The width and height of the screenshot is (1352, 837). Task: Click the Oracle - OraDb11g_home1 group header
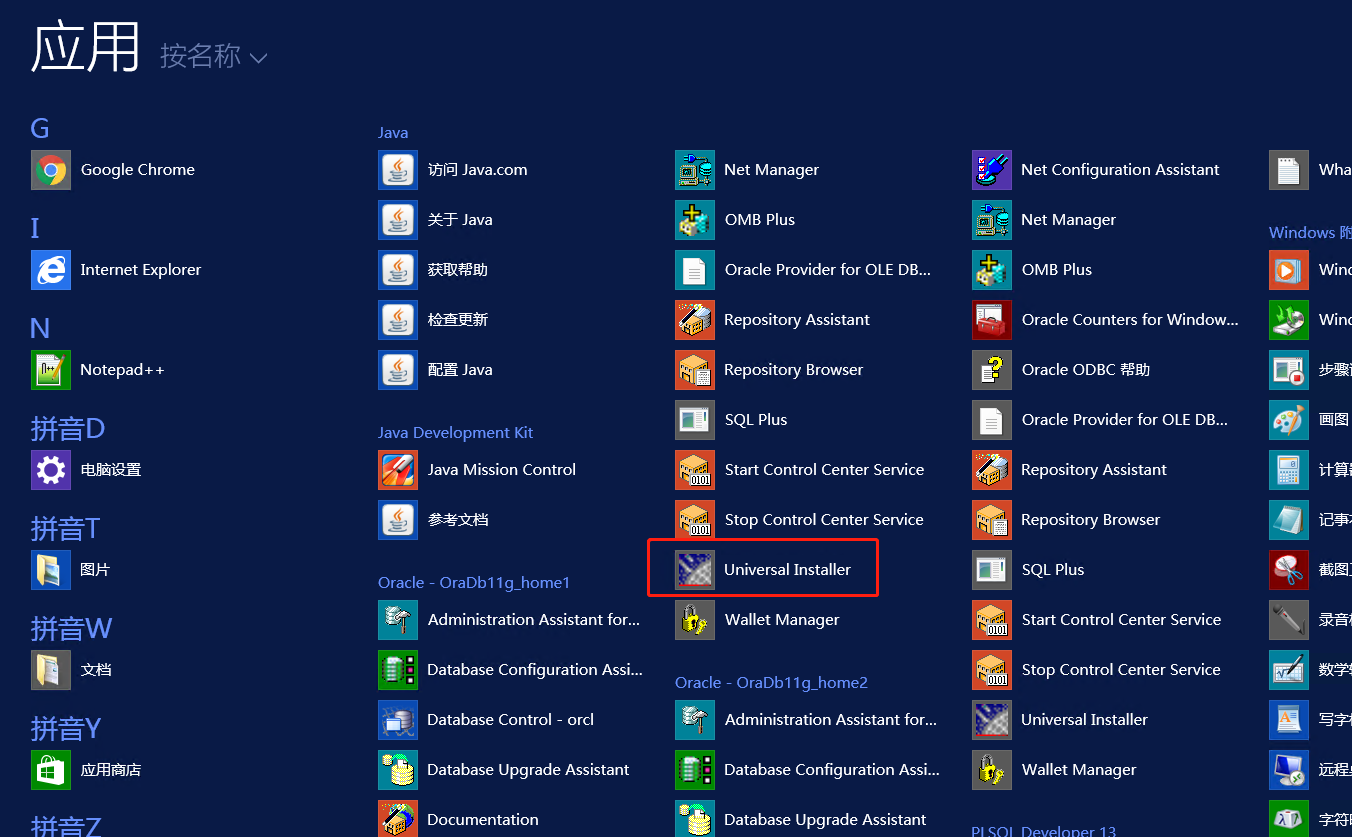[474, 582]
